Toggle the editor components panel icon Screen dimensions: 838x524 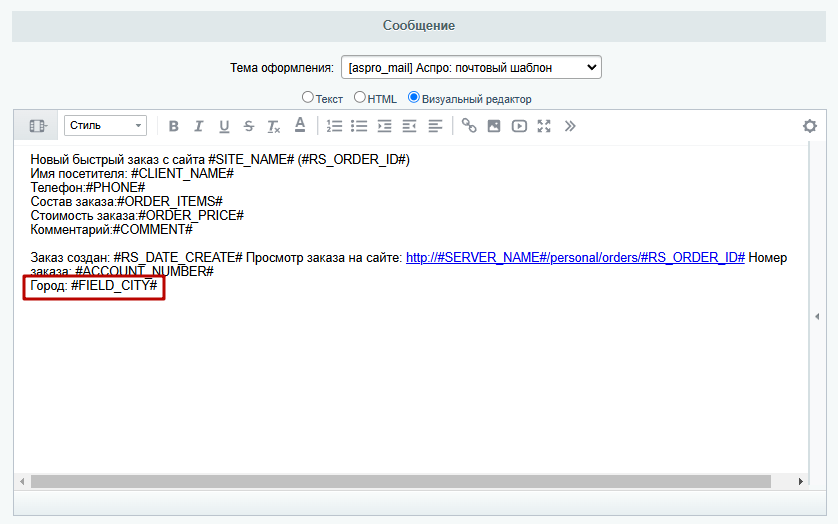[x=38, y=126]
